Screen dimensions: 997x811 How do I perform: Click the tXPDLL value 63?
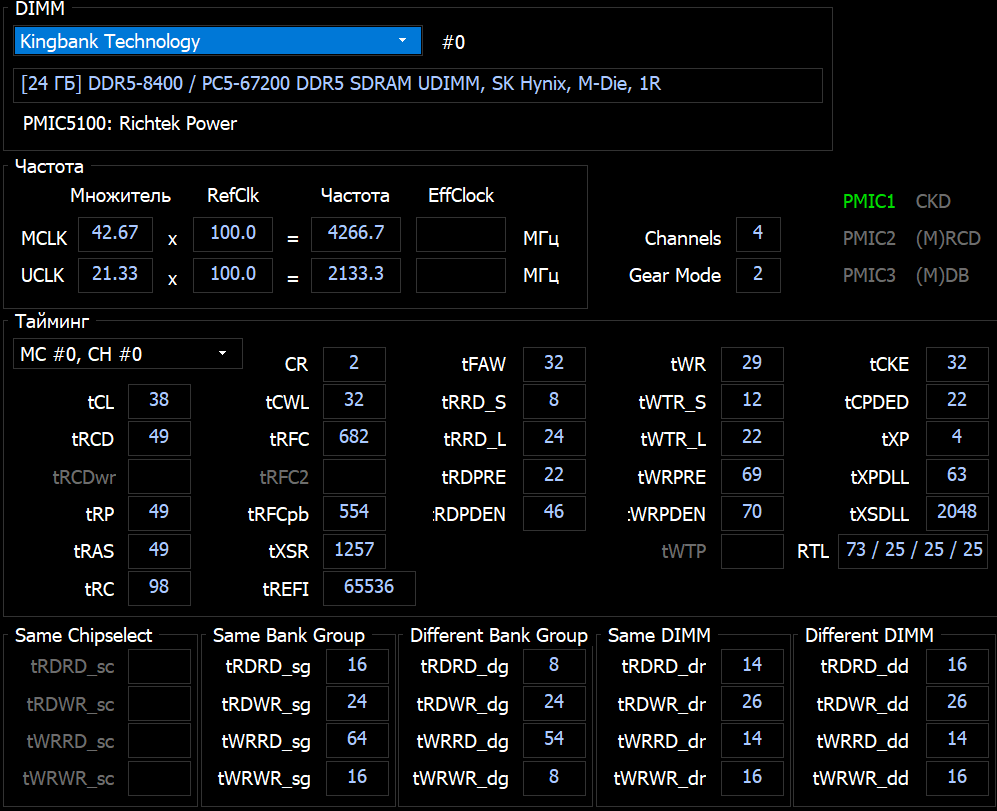point(957,476)
